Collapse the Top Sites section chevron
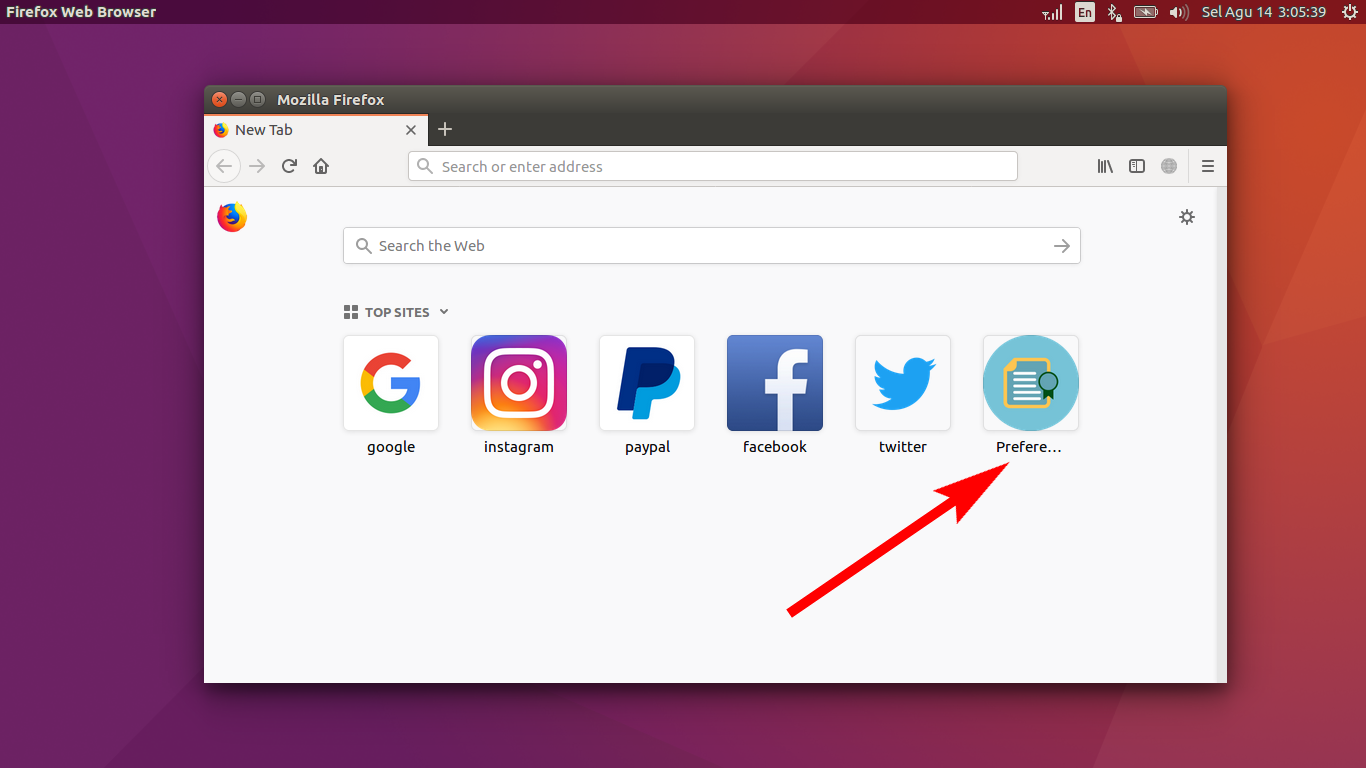The width and height of the screenshot is (1366, 768). [444, 312]
